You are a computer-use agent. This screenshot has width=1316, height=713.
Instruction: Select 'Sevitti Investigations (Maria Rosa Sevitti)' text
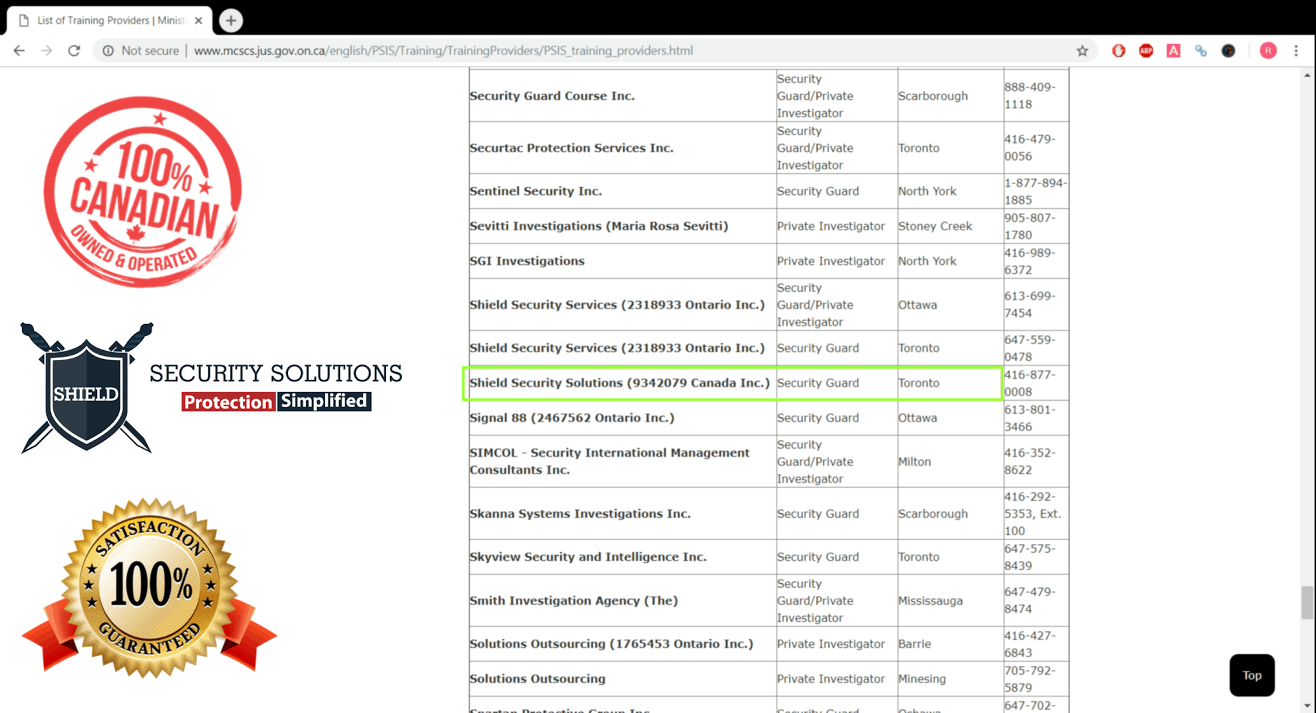(x=598, y=226)
